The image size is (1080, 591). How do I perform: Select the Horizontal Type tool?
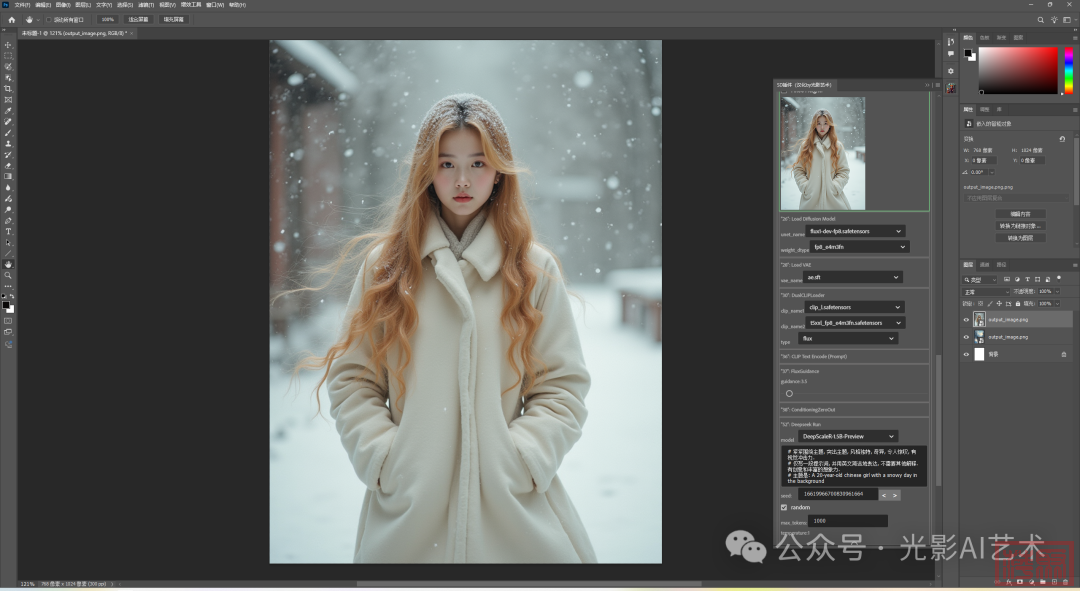pos(8,231)
